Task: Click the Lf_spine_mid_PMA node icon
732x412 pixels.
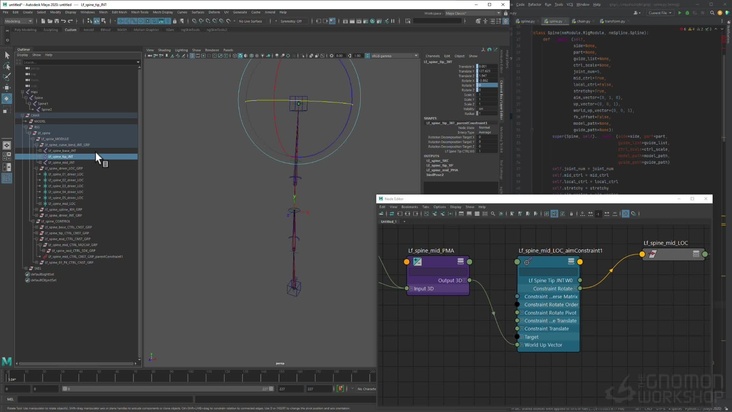Action: (x=417, y=262)
